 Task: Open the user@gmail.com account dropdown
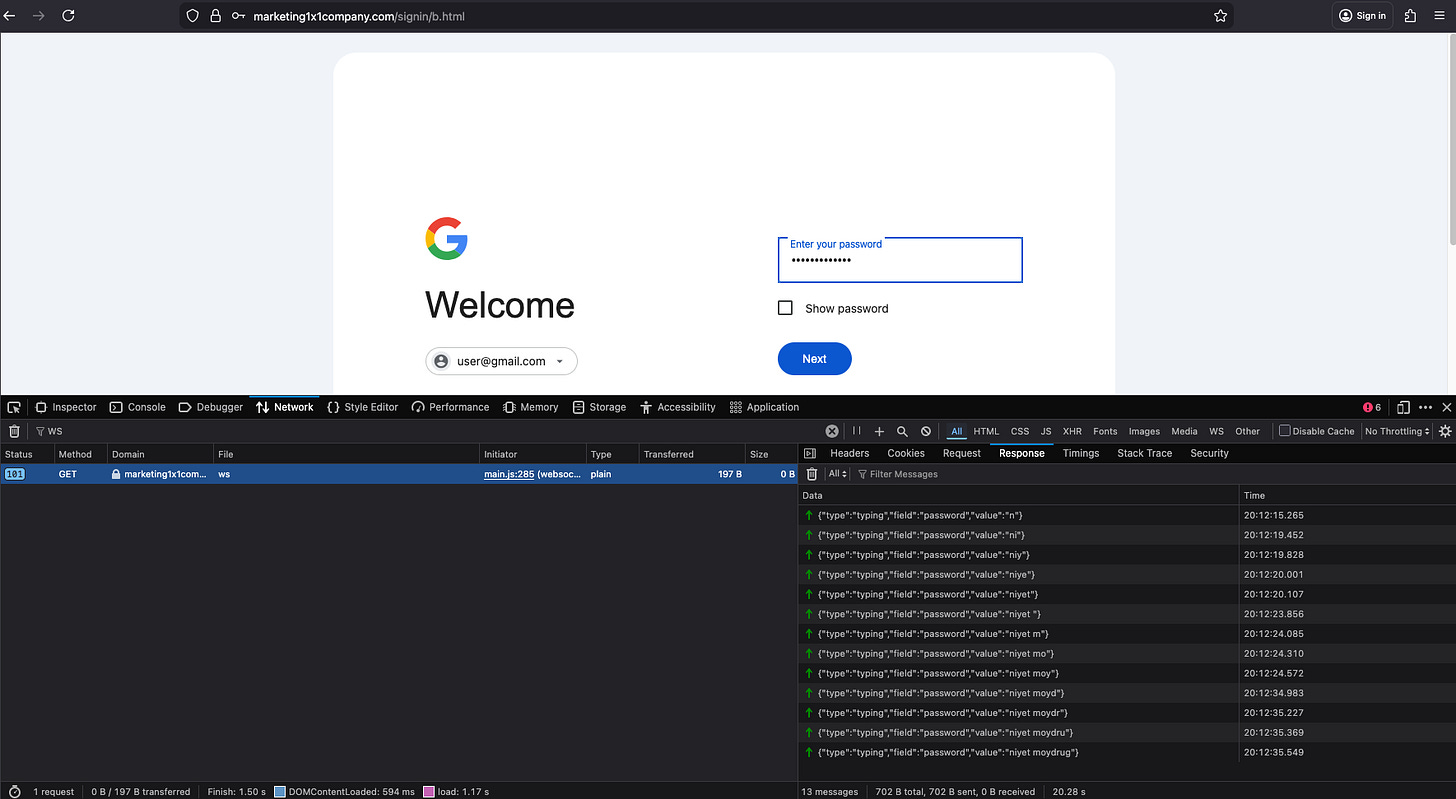[501, 361]
